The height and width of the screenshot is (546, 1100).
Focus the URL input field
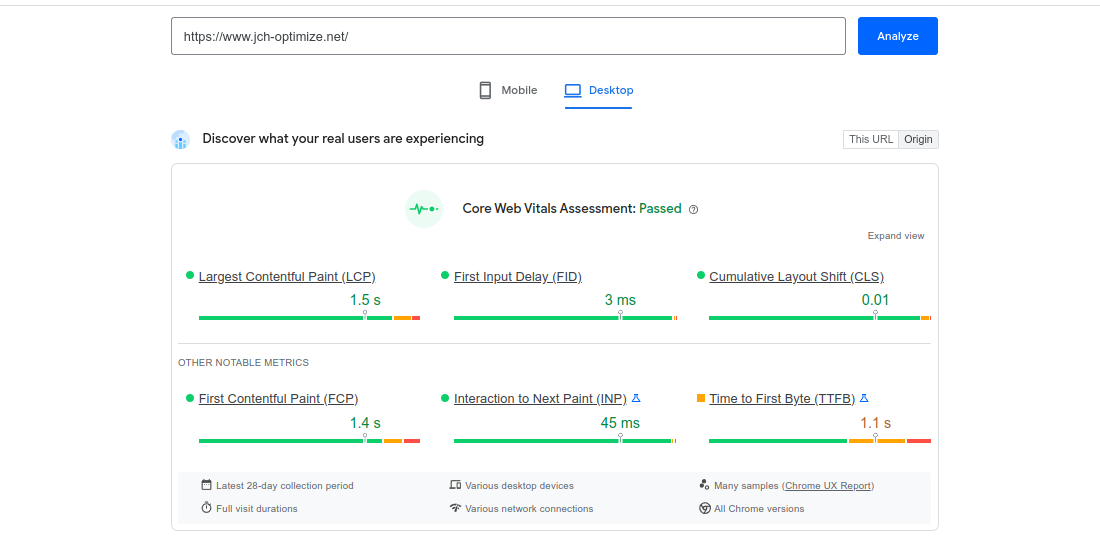pyautogui.click(x=508, y=36)
